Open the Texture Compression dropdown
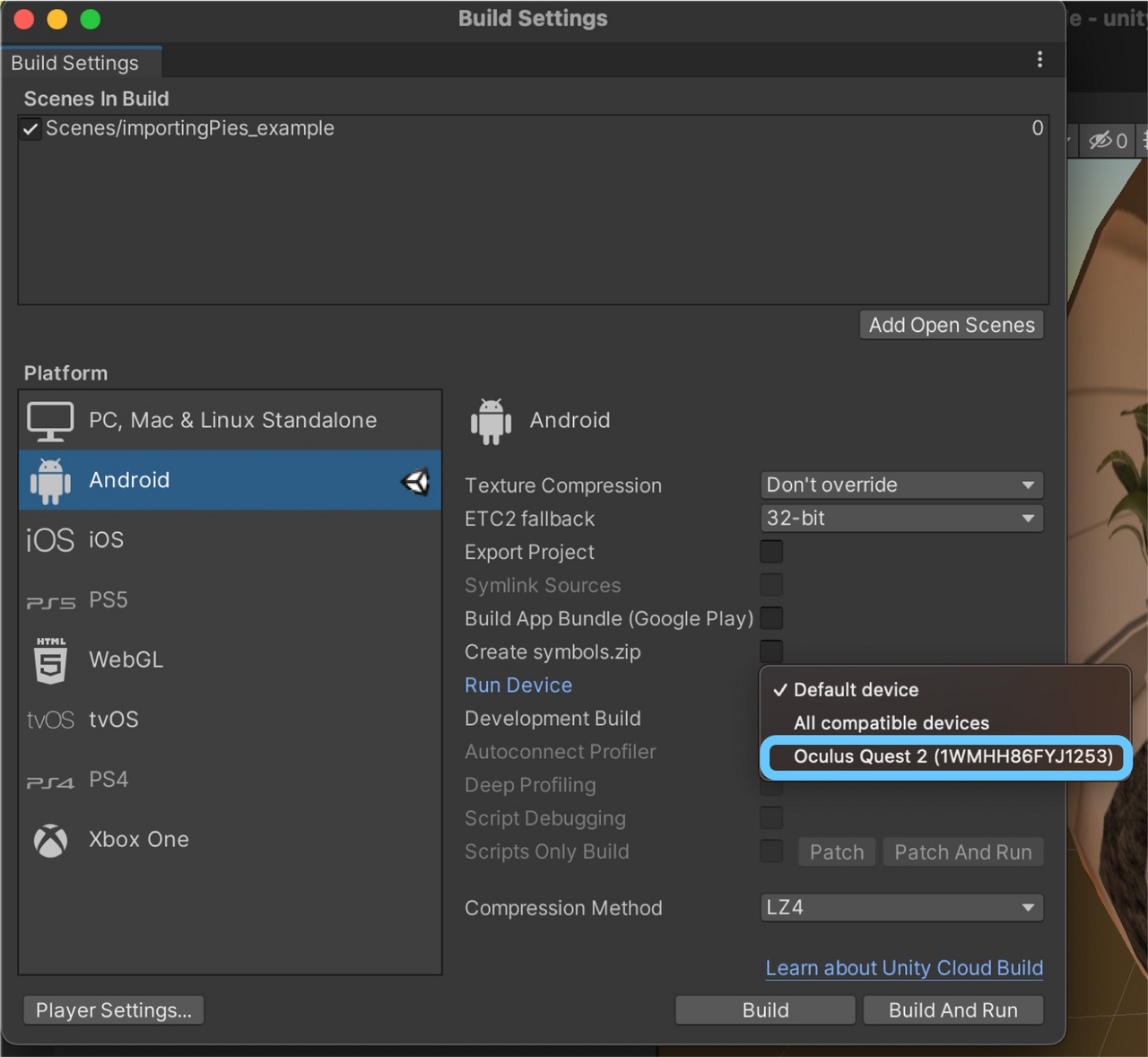1148x1057 pixels. pyautogui.click(x=901, y=485)
